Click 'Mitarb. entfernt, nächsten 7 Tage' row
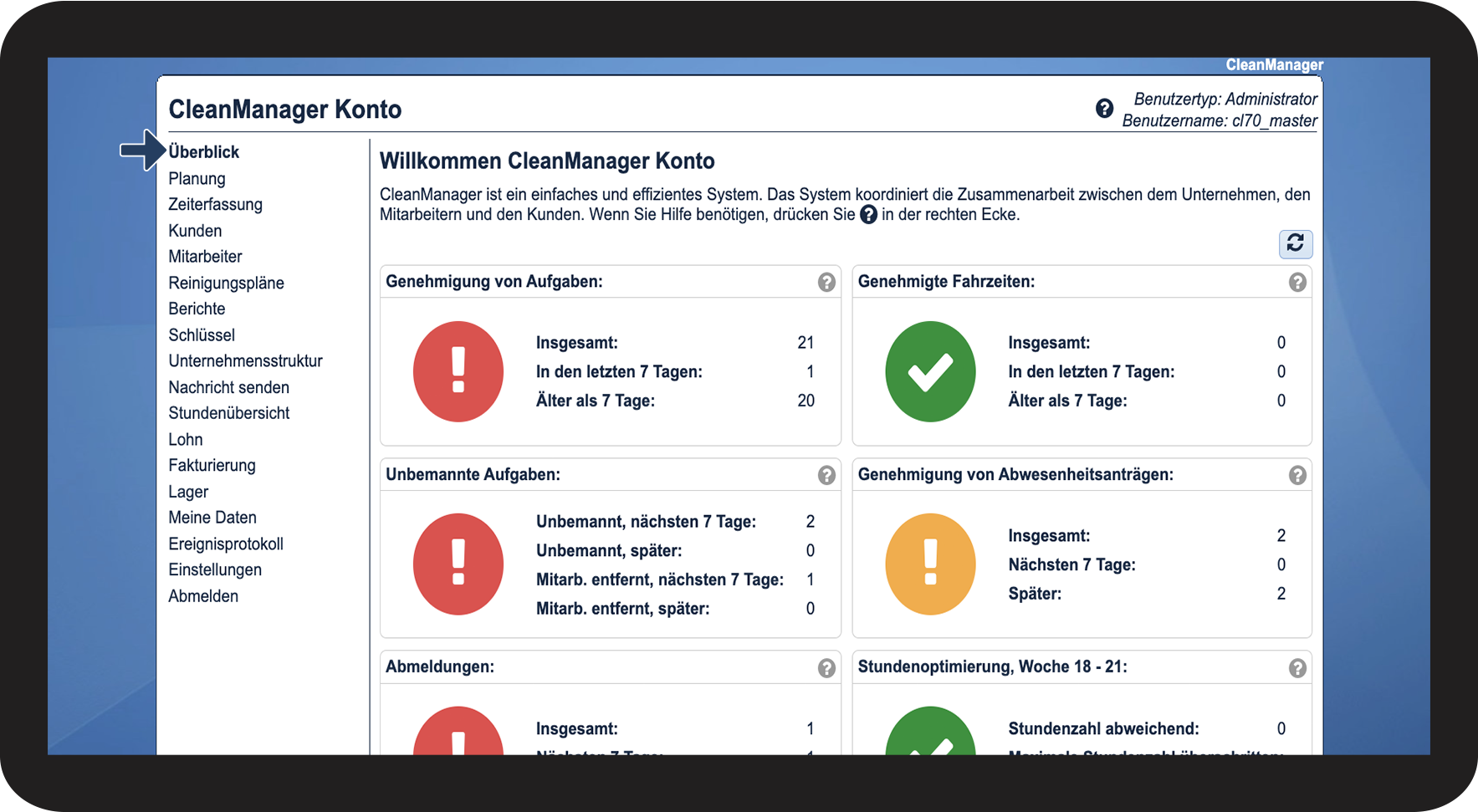 click(x=675, y=580)
